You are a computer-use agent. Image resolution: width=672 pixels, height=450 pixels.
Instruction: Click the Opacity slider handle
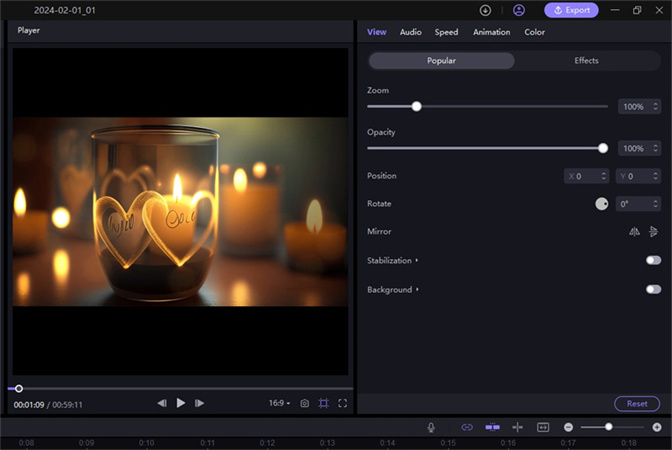(603, 148)
